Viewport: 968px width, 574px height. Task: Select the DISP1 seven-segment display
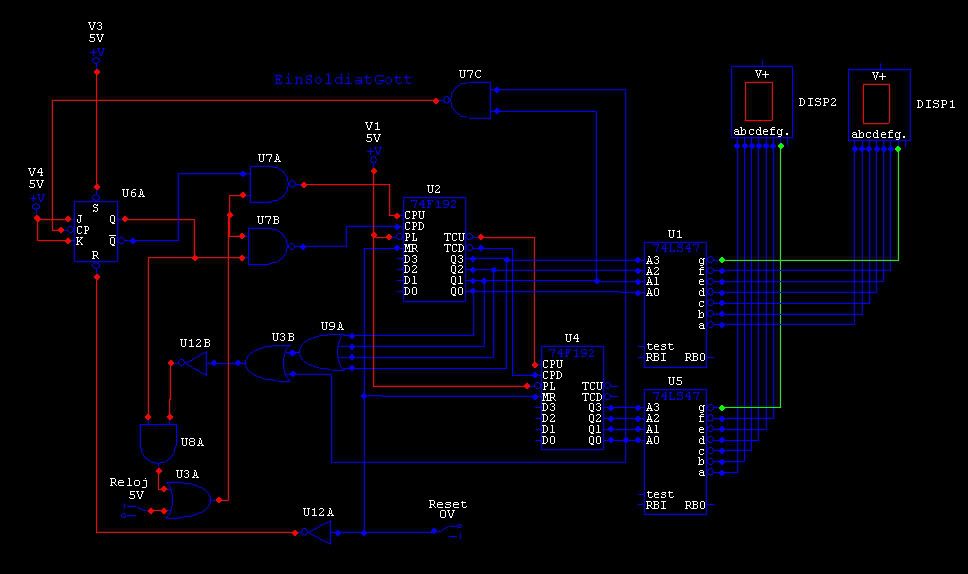[879, 105]
